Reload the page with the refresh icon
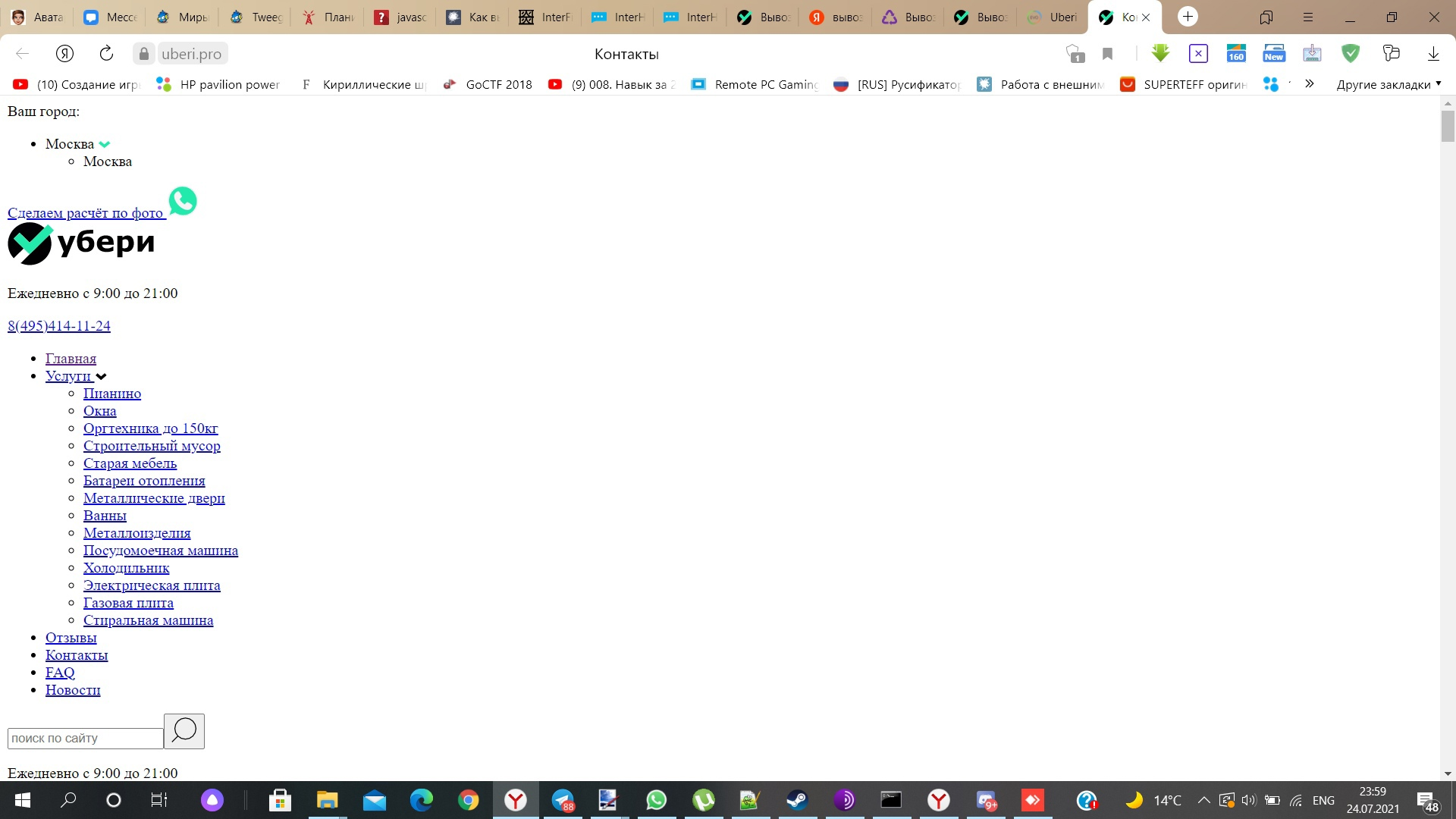 pos(106,53)
